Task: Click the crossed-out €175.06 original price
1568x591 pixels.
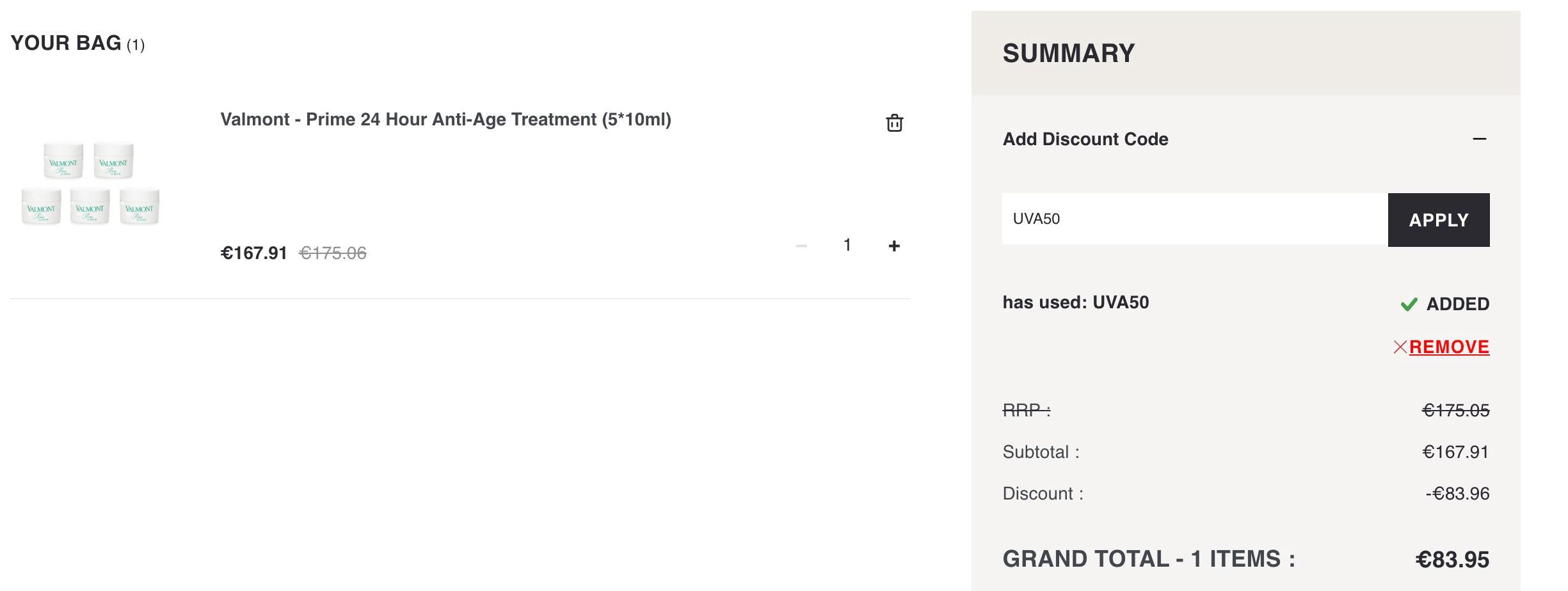Action: click(333, 253)
